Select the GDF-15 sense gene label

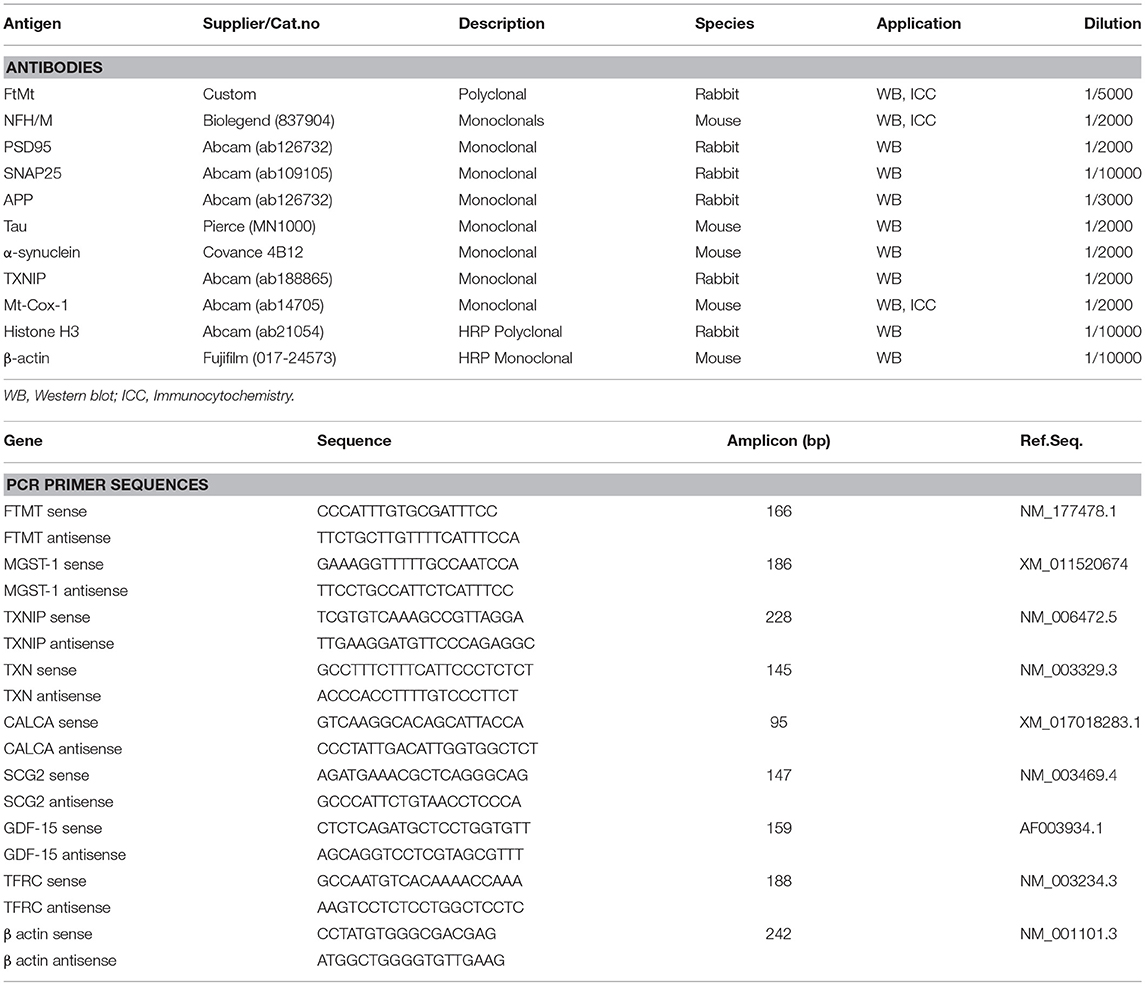tap(53, 828)
